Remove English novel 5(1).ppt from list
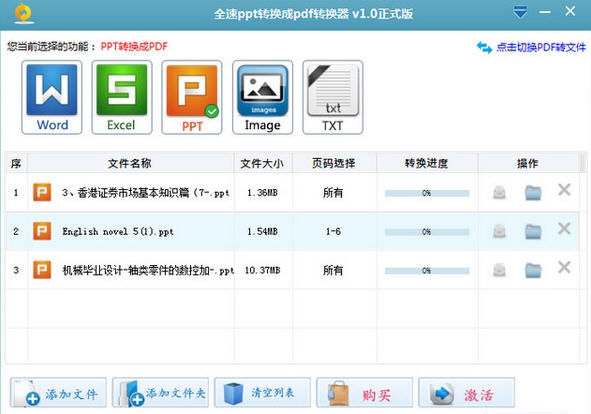591x414 pixels. click(564, 228)
